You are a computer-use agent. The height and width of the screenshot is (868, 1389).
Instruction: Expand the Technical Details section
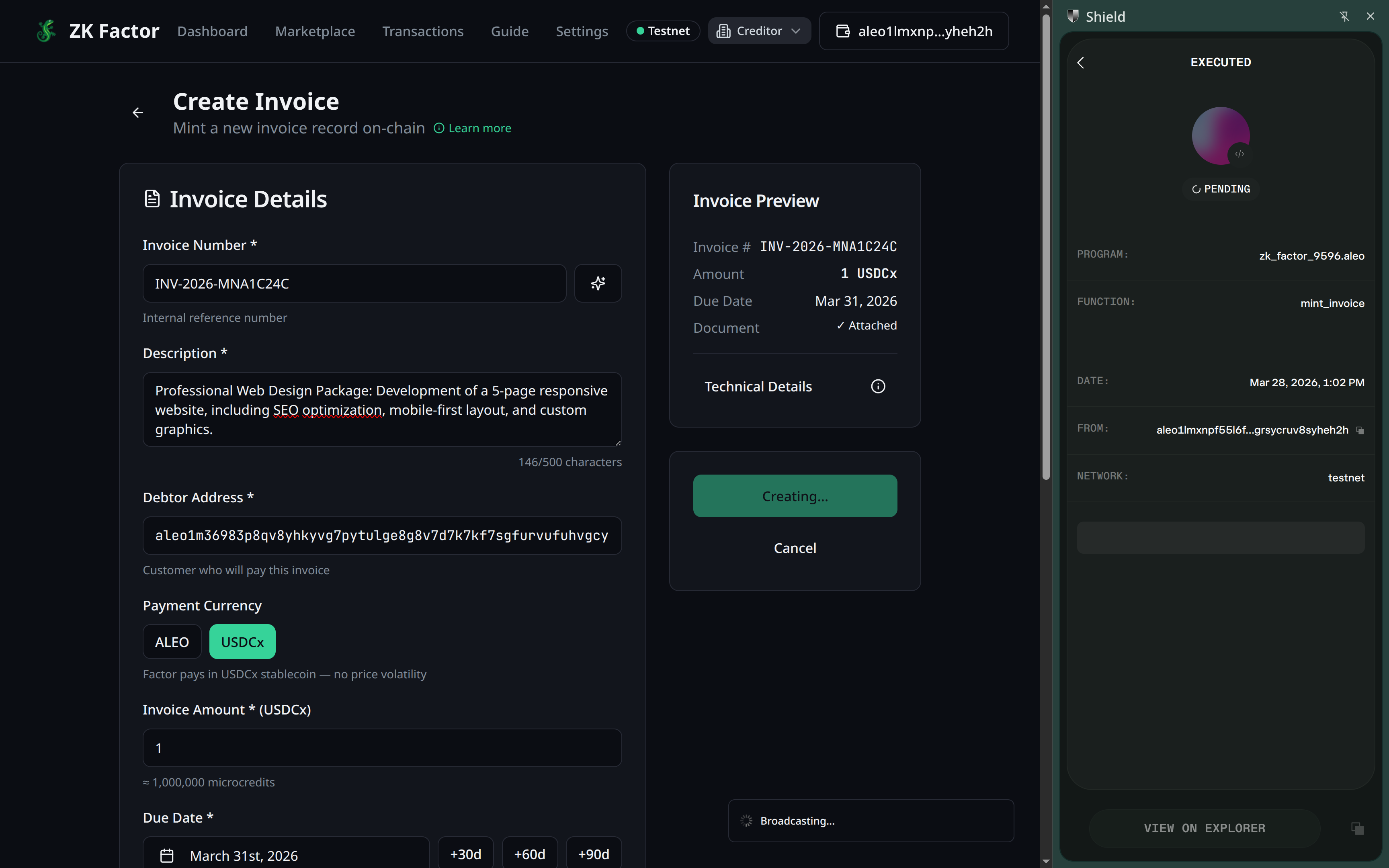(x=758, y=386)
